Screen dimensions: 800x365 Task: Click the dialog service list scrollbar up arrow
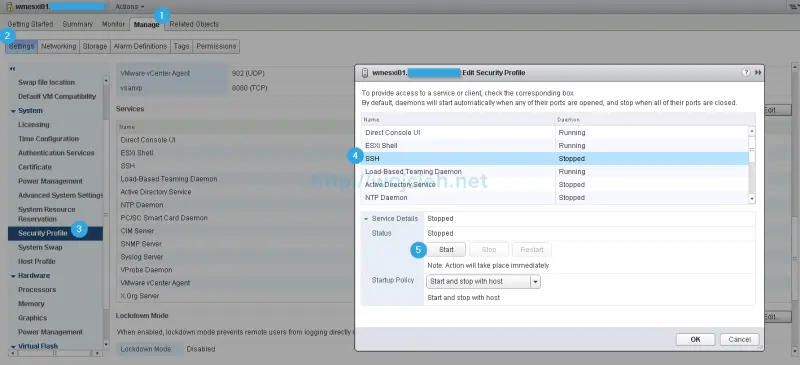(752, 131)
